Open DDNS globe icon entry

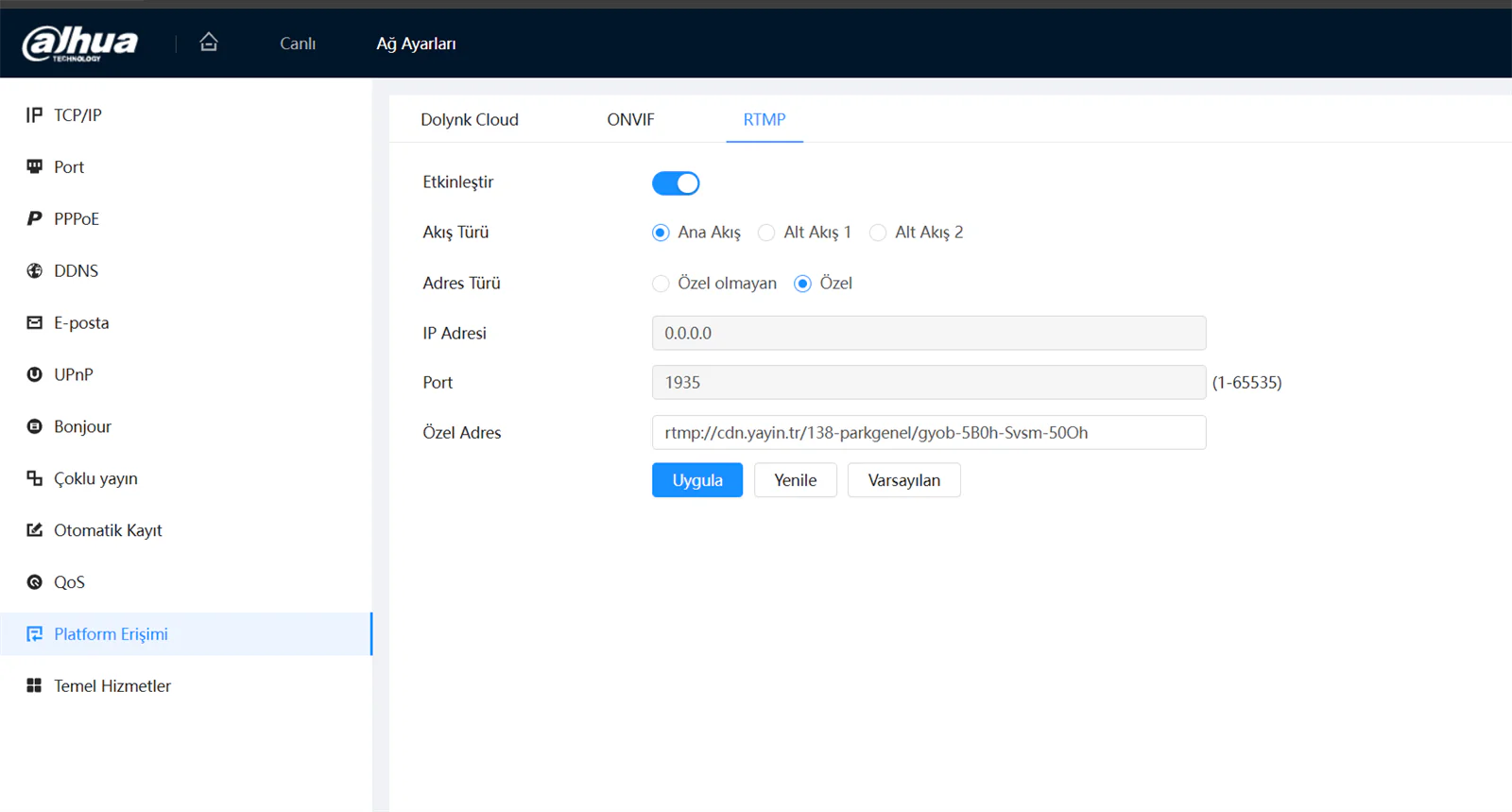(35, 270)
